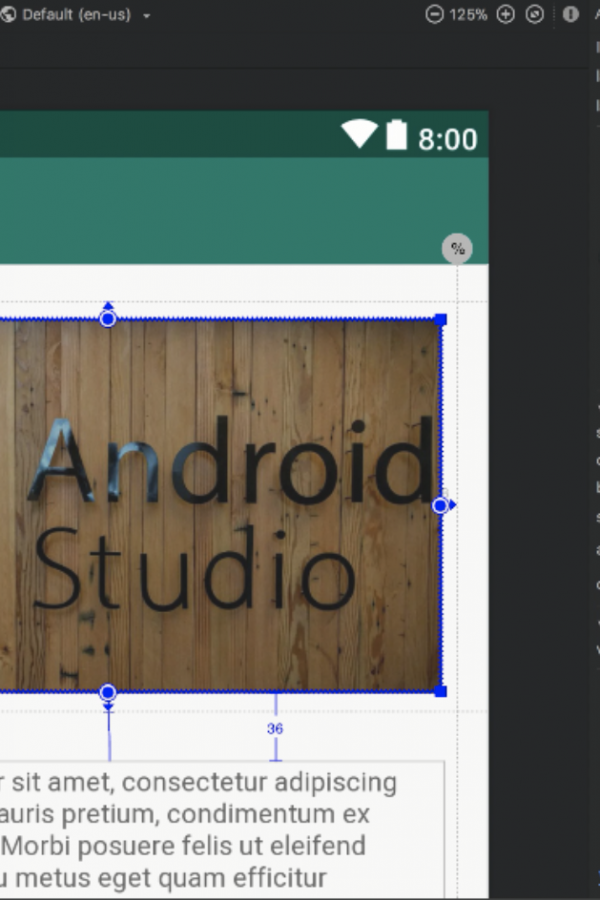Open the warnings and errors indicator
The height and width of the screenshot is (900, 600).
point(570,14)
